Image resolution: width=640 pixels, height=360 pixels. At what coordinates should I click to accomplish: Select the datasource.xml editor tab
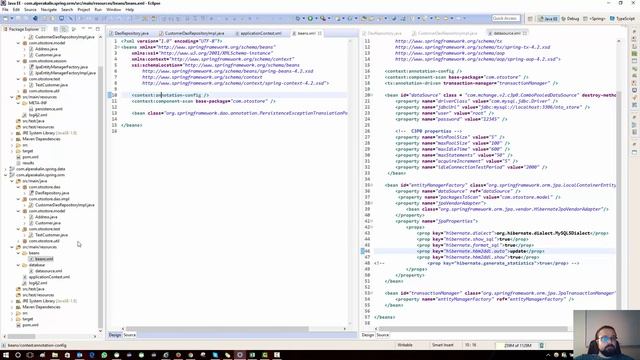[x=506, y=33]
